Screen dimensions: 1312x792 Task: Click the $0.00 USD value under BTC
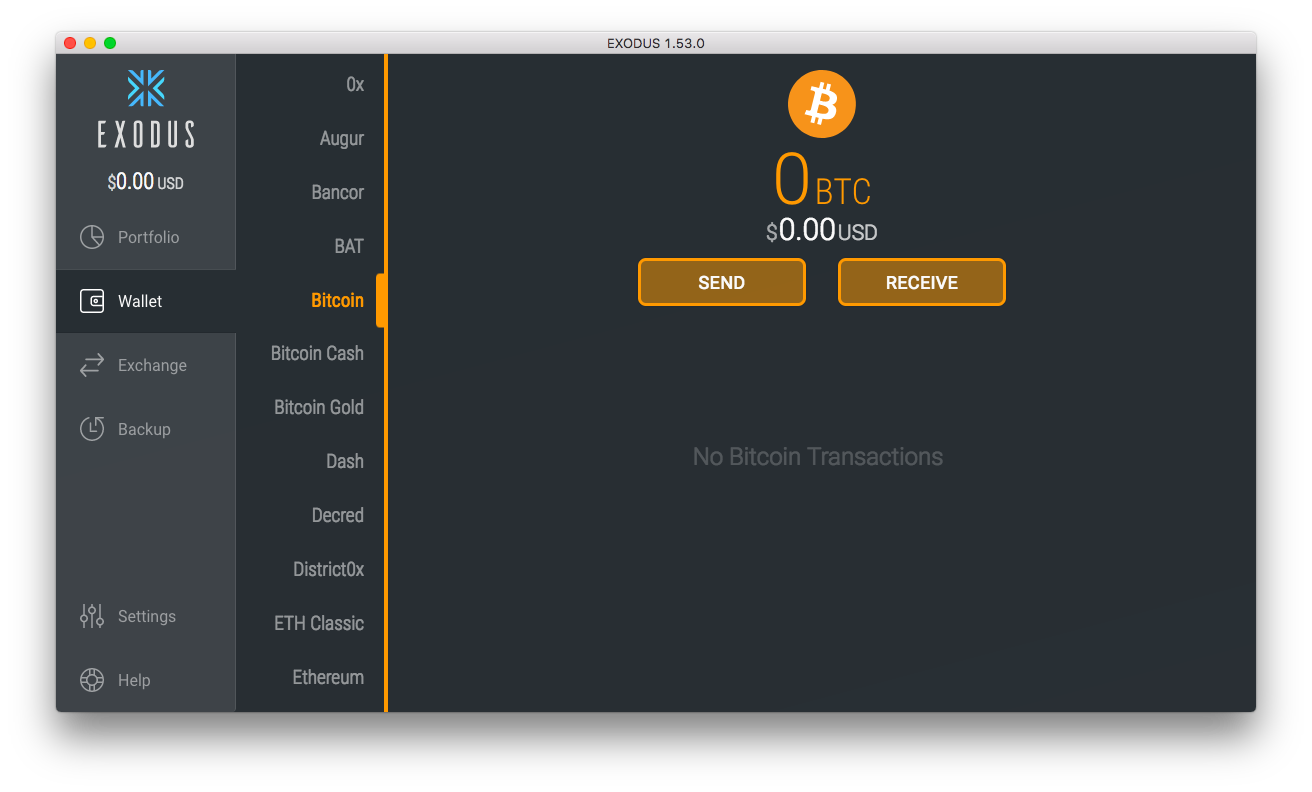point(822,231)
